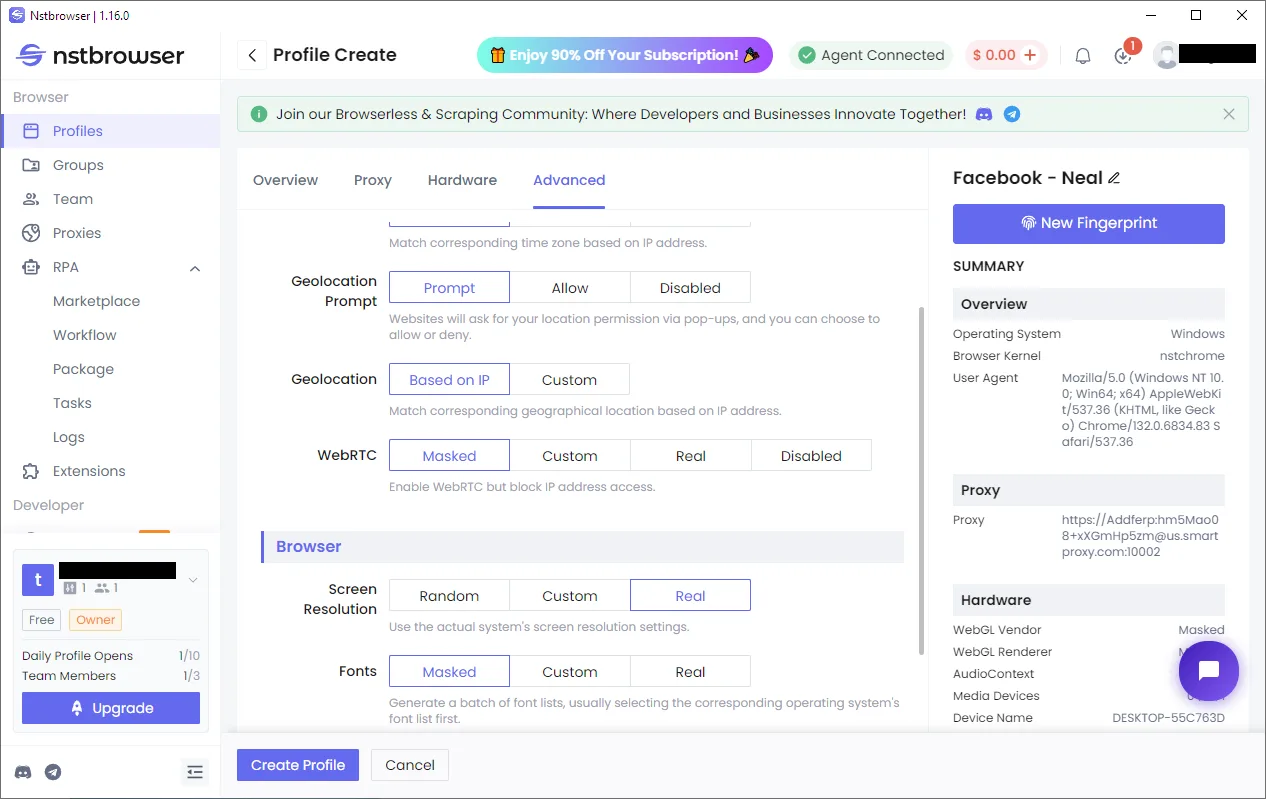The image size is (1266, 799).
Task: Open Extensions in the sidebar
Action: pyautogui.click(x=110, y=471)
